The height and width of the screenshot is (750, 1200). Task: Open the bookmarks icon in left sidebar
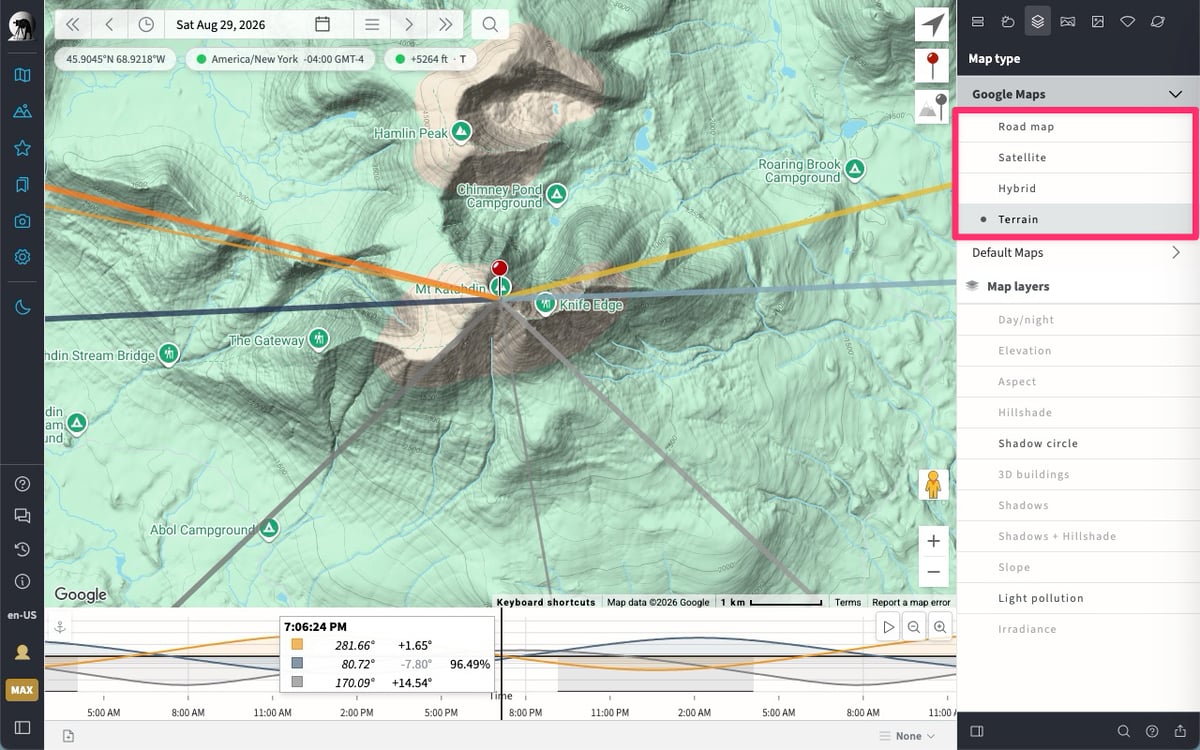pos(22,184)
